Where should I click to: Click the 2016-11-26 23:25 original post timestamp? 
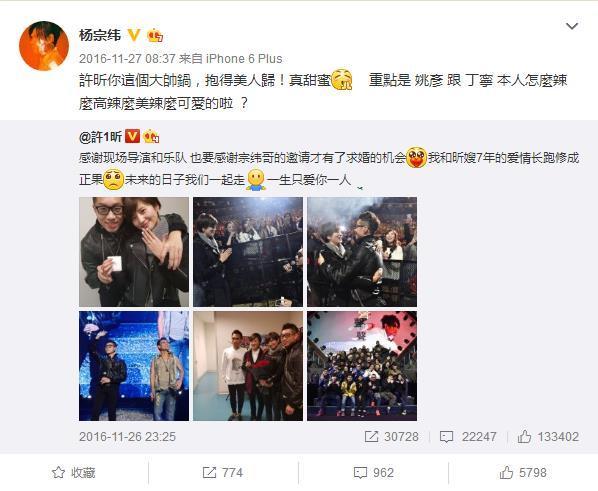[127, 436]
